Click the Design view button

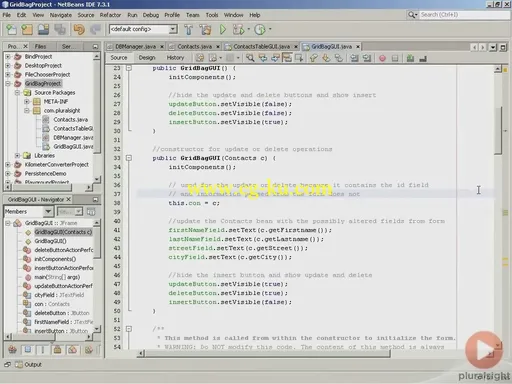[147, 58]
